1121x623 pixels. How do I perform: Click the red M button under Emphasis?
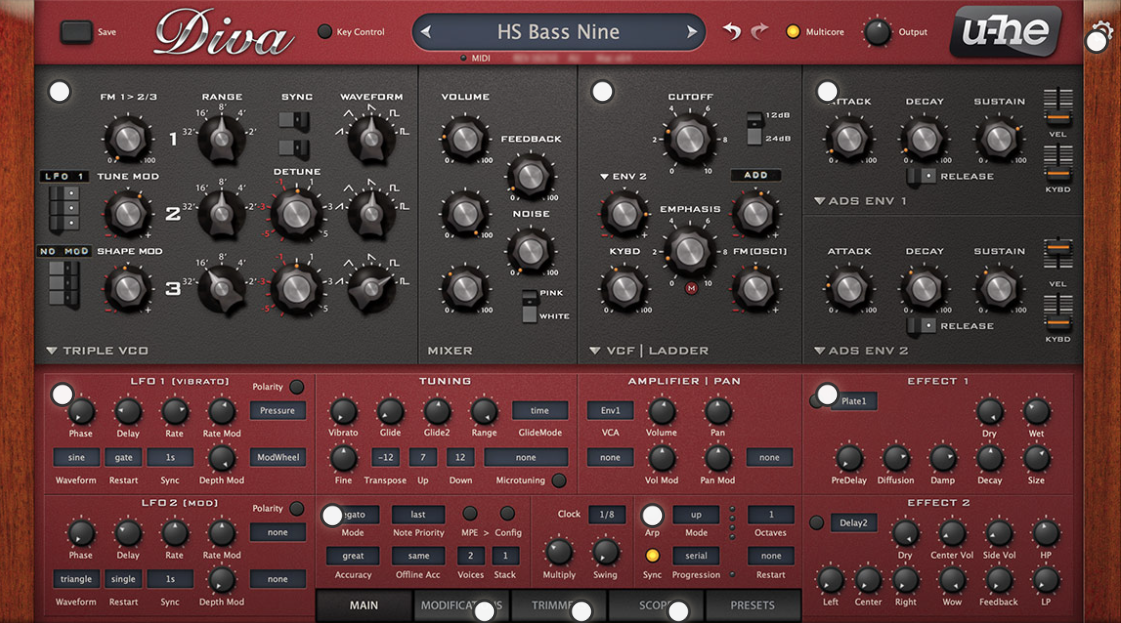(x=690, y=289)
